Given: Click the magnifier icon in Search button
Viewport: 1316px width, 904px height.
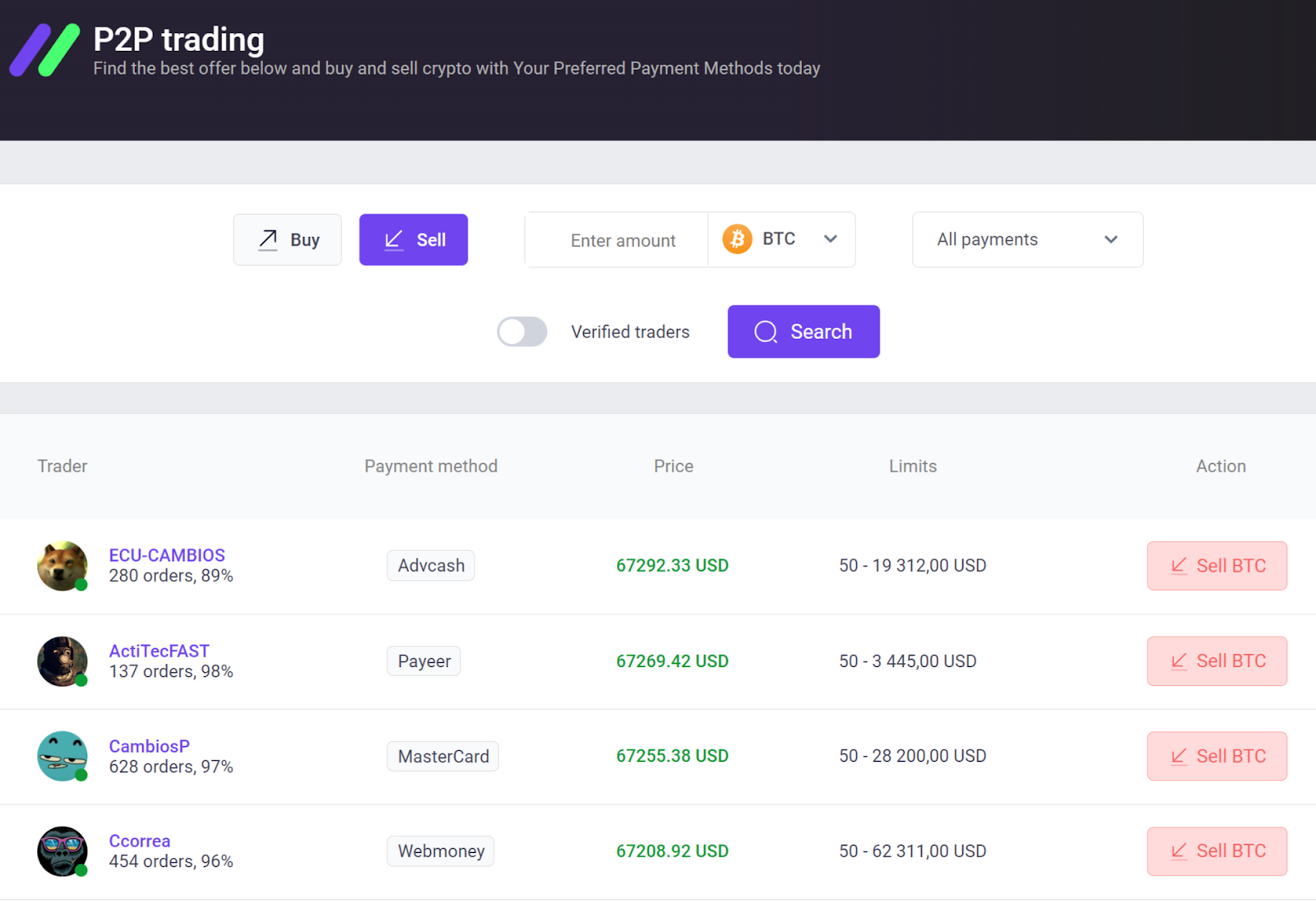Looking at the screenshot, I should (x=766, y=331).
